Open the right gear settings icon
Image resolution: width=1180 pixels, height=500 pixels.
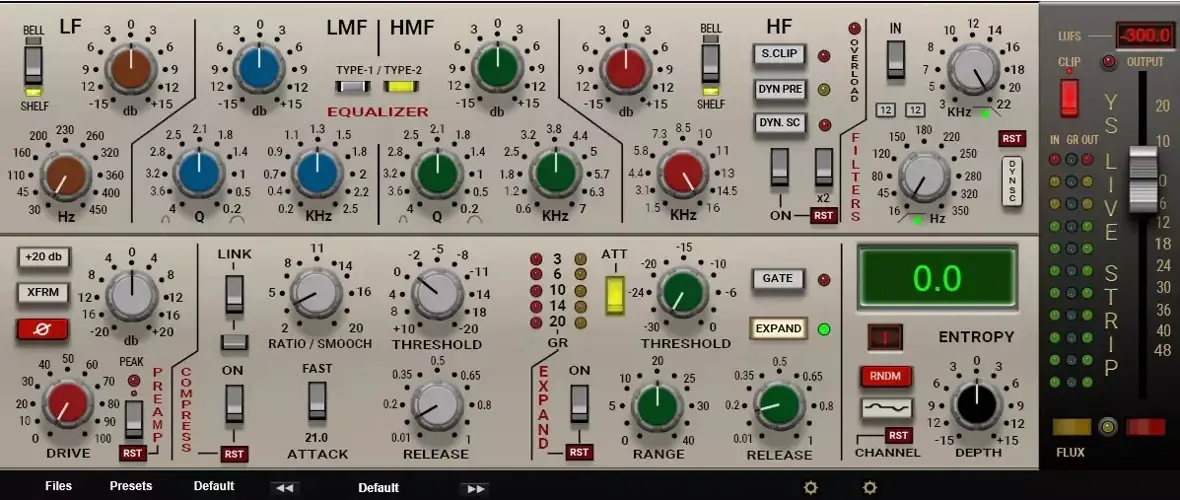pyautogui.click(x=870, y=488)
